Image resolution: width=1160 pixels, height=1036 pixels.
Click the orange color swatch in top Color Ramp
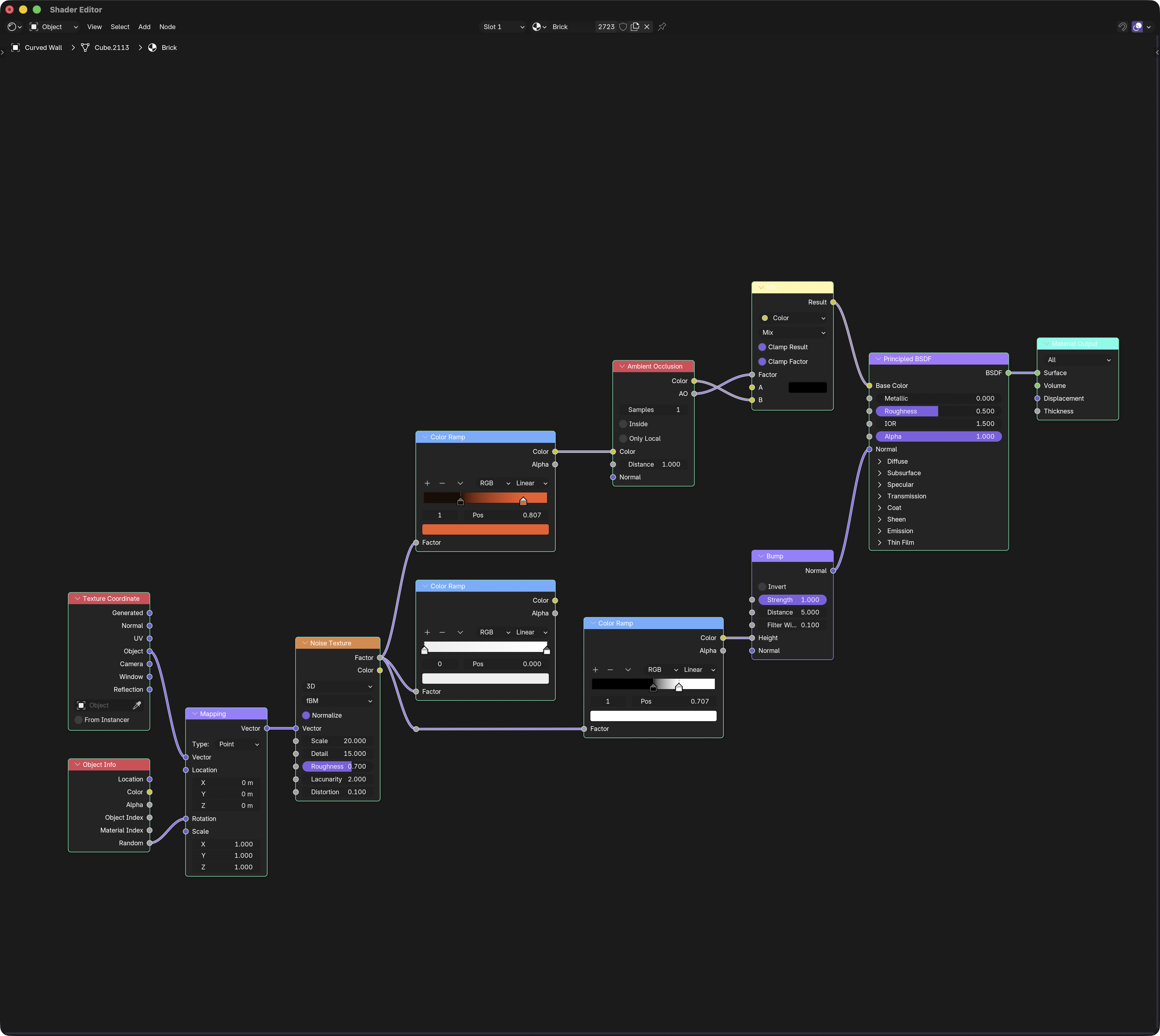pyautogui.click(x=485, y=530)
